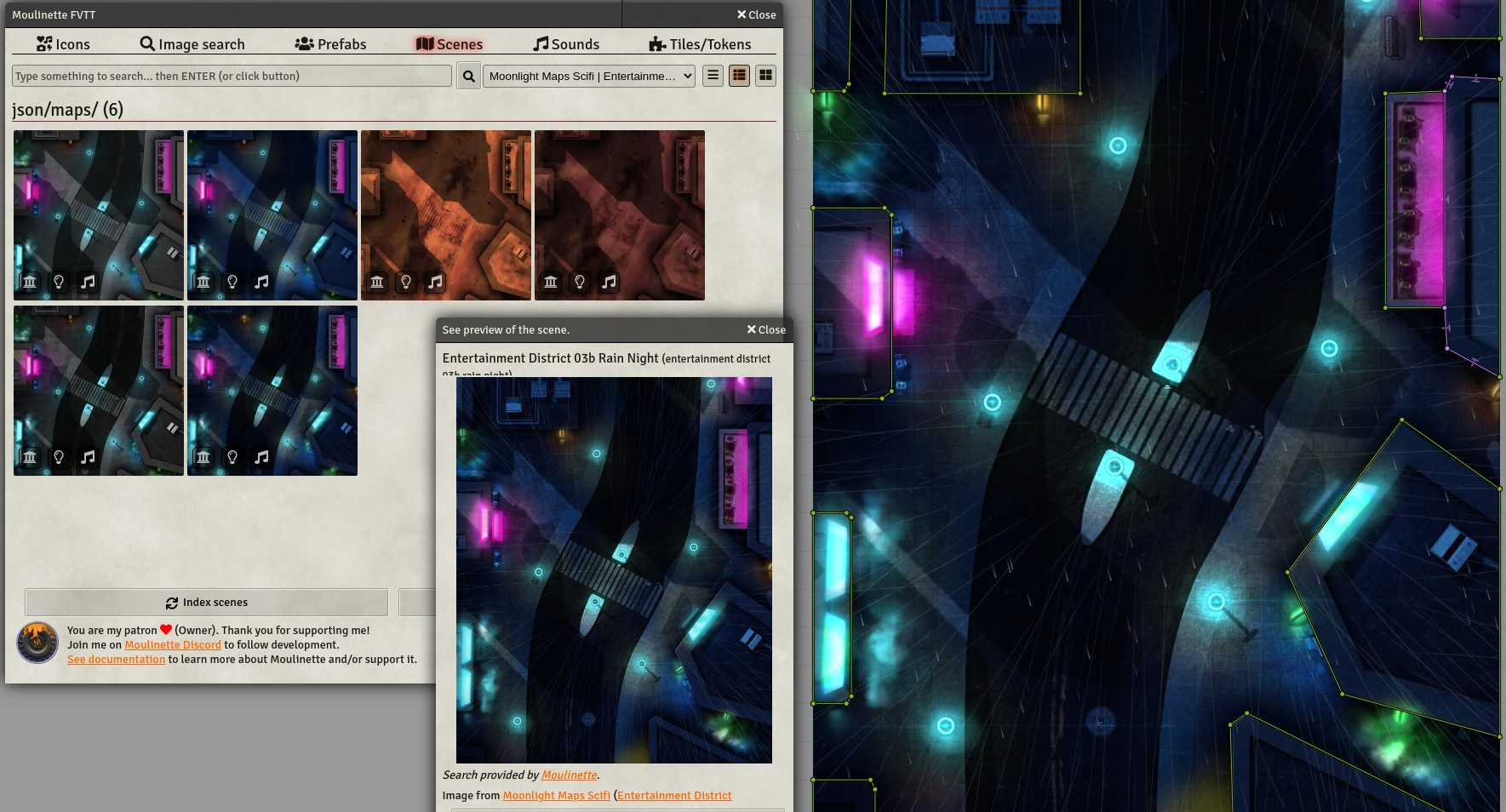1506x812 pixels.
Task: Click walls icon on top row's fourth scene
Action: click(x=551, y=282)
